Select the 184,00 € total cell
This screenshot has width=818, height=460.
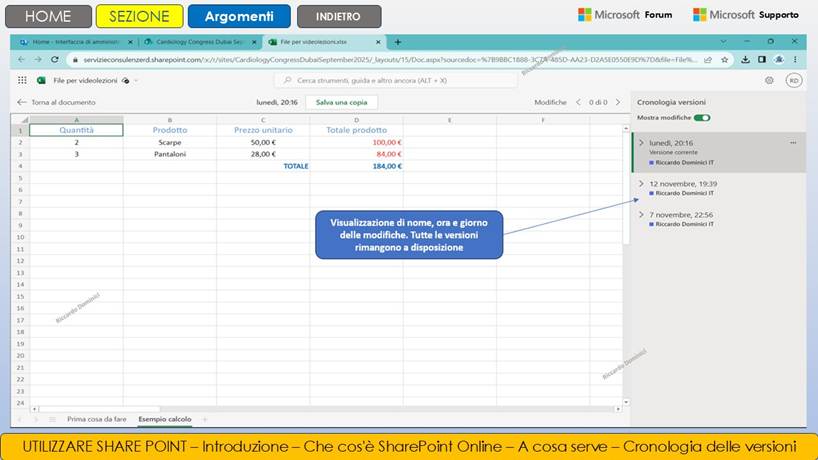point(356,166)
